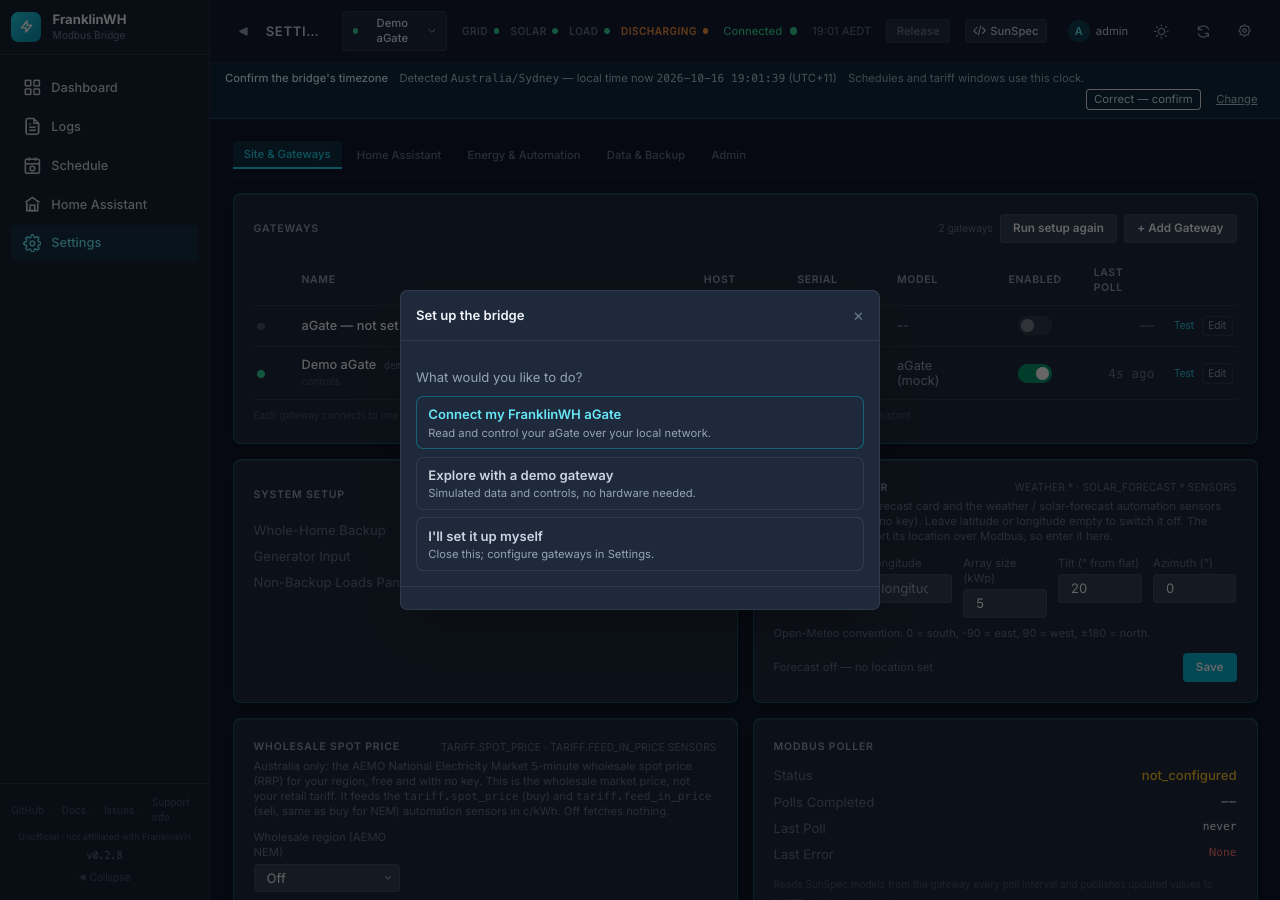Open the gear icon in top-right header

(1245, 31)
